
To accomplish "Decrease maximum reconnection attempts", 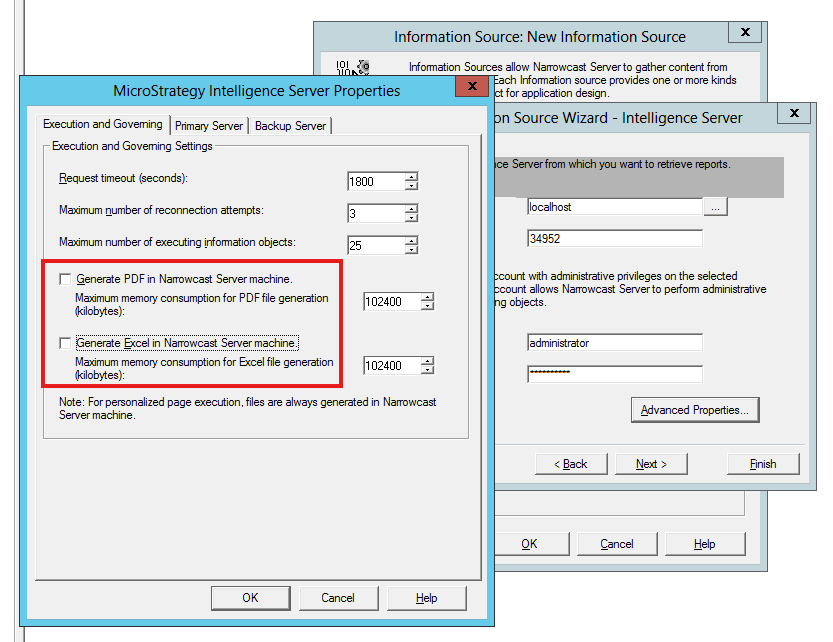I will point(412,218).
